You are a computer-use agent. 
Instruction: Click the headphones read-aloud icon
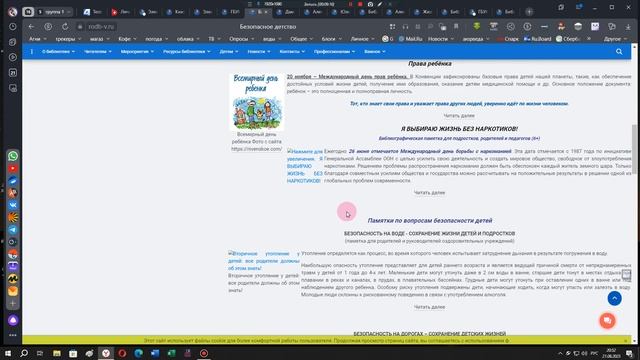[x=405, y=27]
